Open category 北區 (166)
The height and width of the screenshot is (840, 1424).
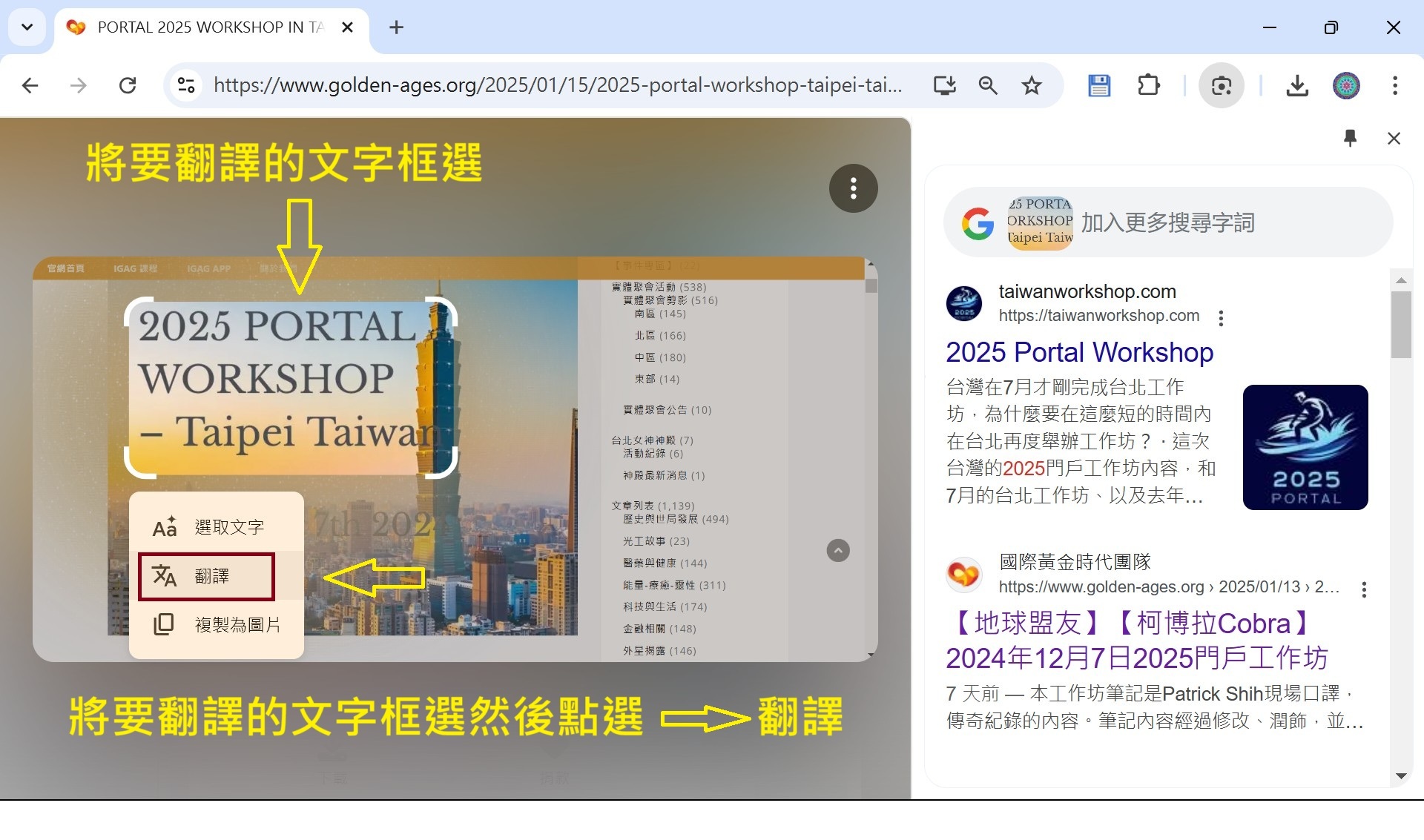click(x=660, y=336)
